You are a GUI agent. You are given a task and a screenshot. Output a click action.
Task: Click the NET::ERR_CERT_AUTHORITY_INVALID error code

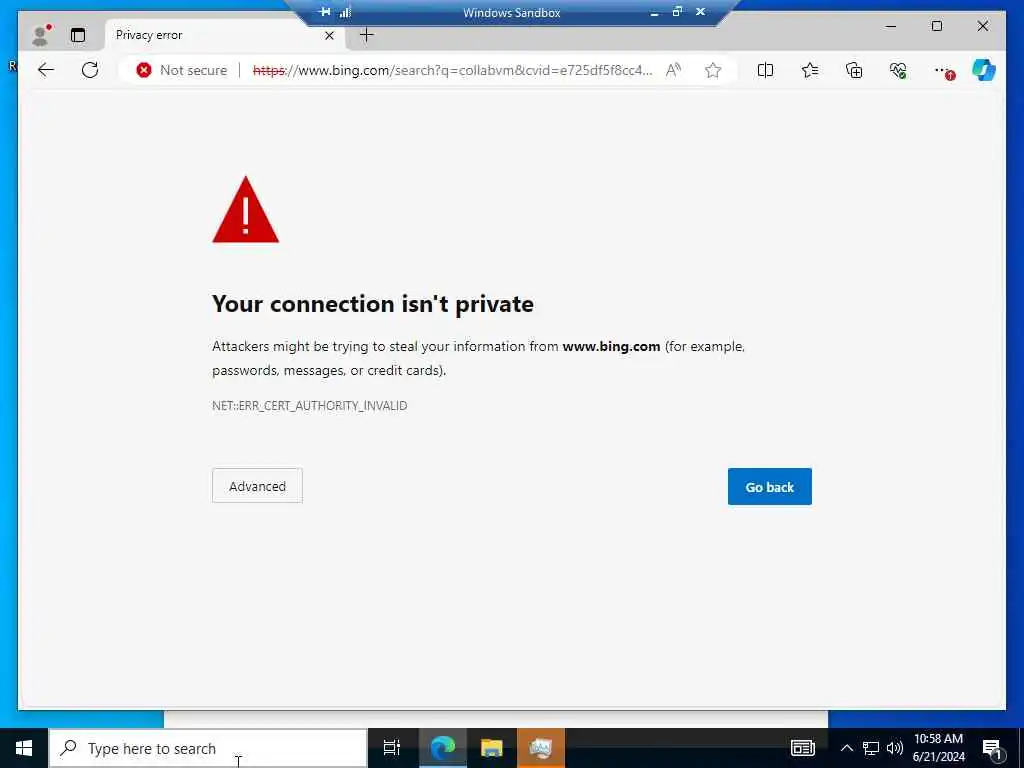[310, 406]
